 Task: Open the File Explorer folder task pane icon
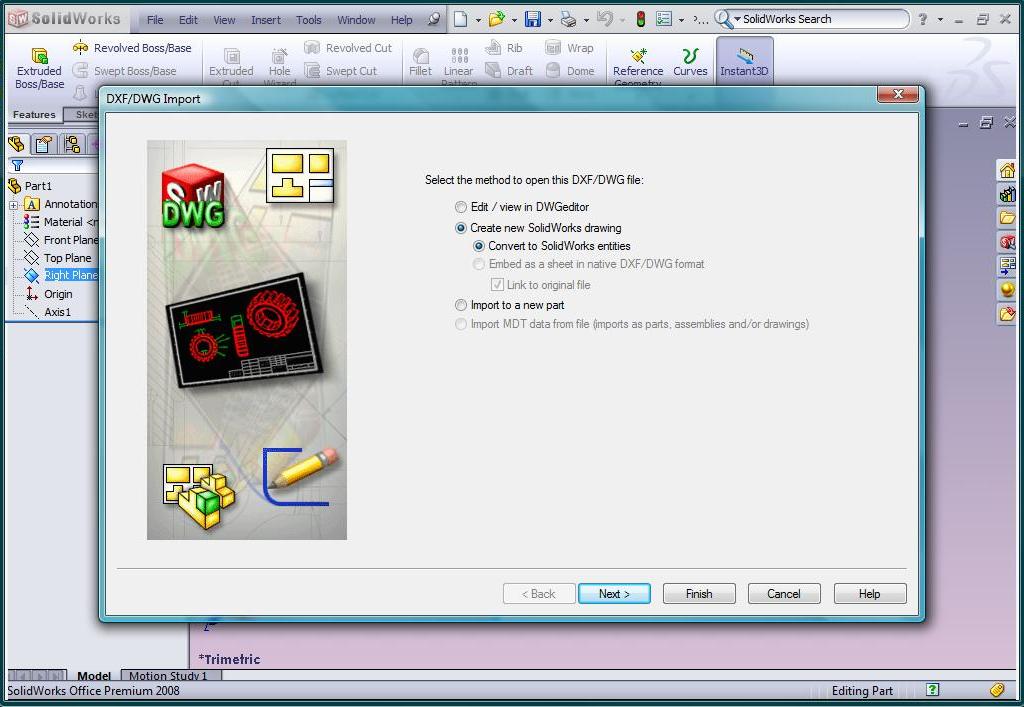[1007, 217]
